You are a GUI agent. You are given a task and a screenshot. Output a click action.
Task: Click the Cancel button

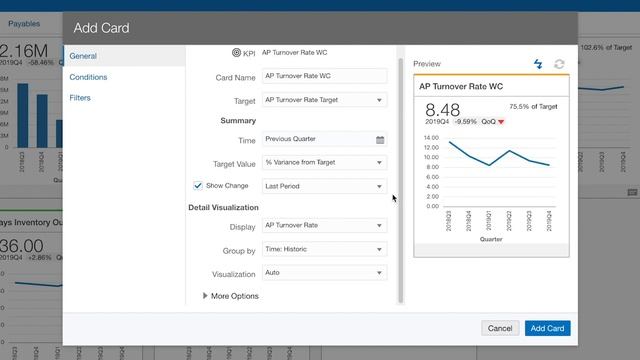tap(500, 328)
